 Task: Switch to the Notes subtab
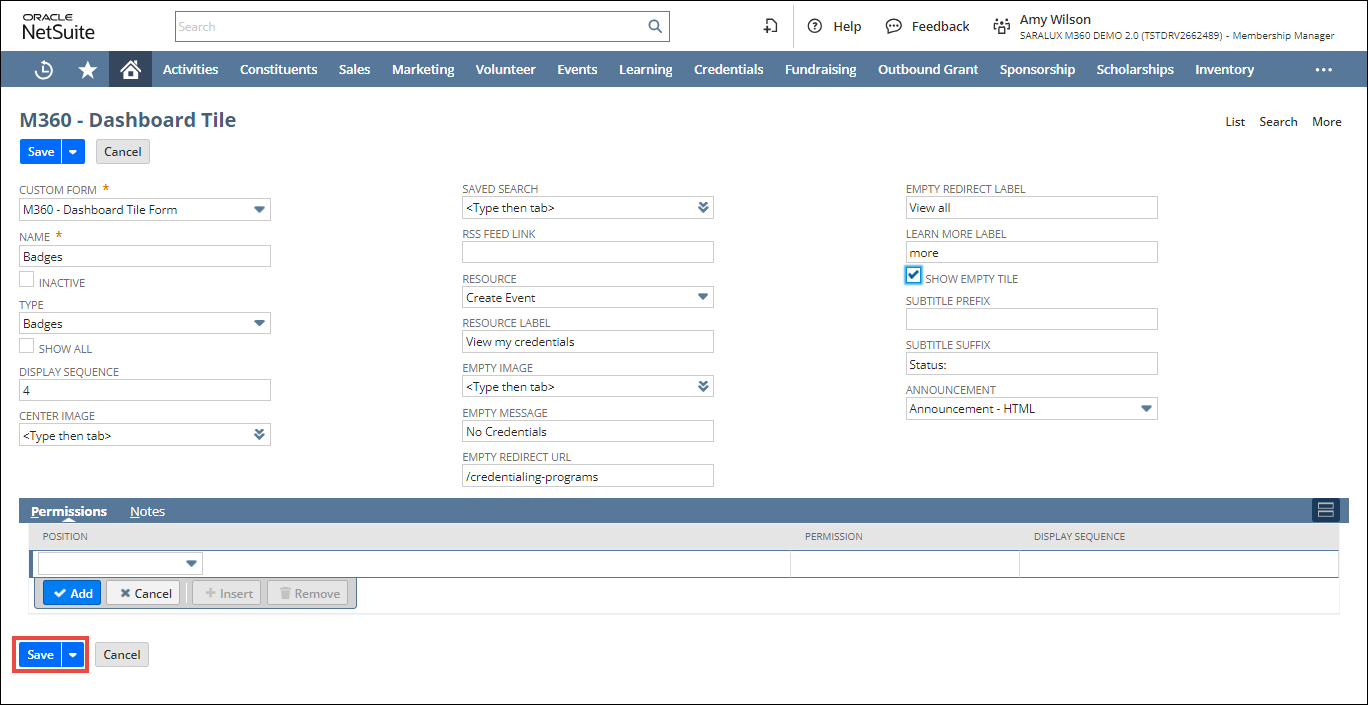coord(147,512)
